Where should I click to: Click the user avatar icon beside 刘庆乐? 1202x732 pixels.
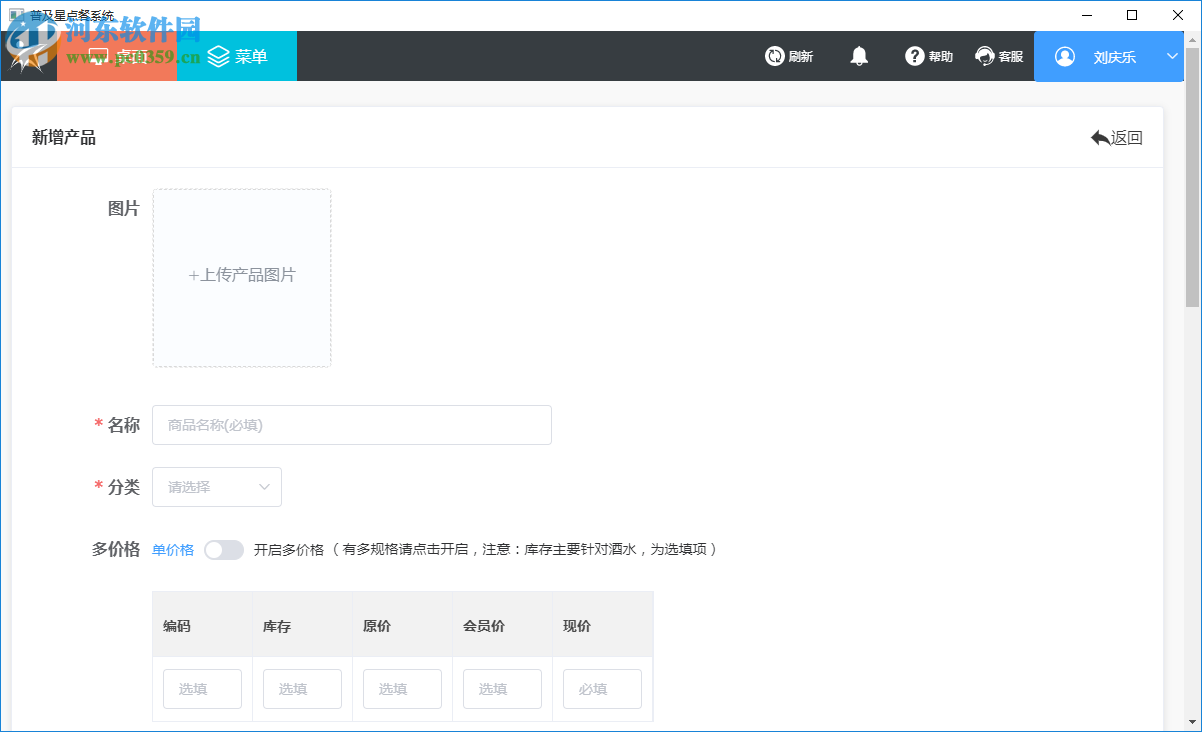pos(1064,56)
